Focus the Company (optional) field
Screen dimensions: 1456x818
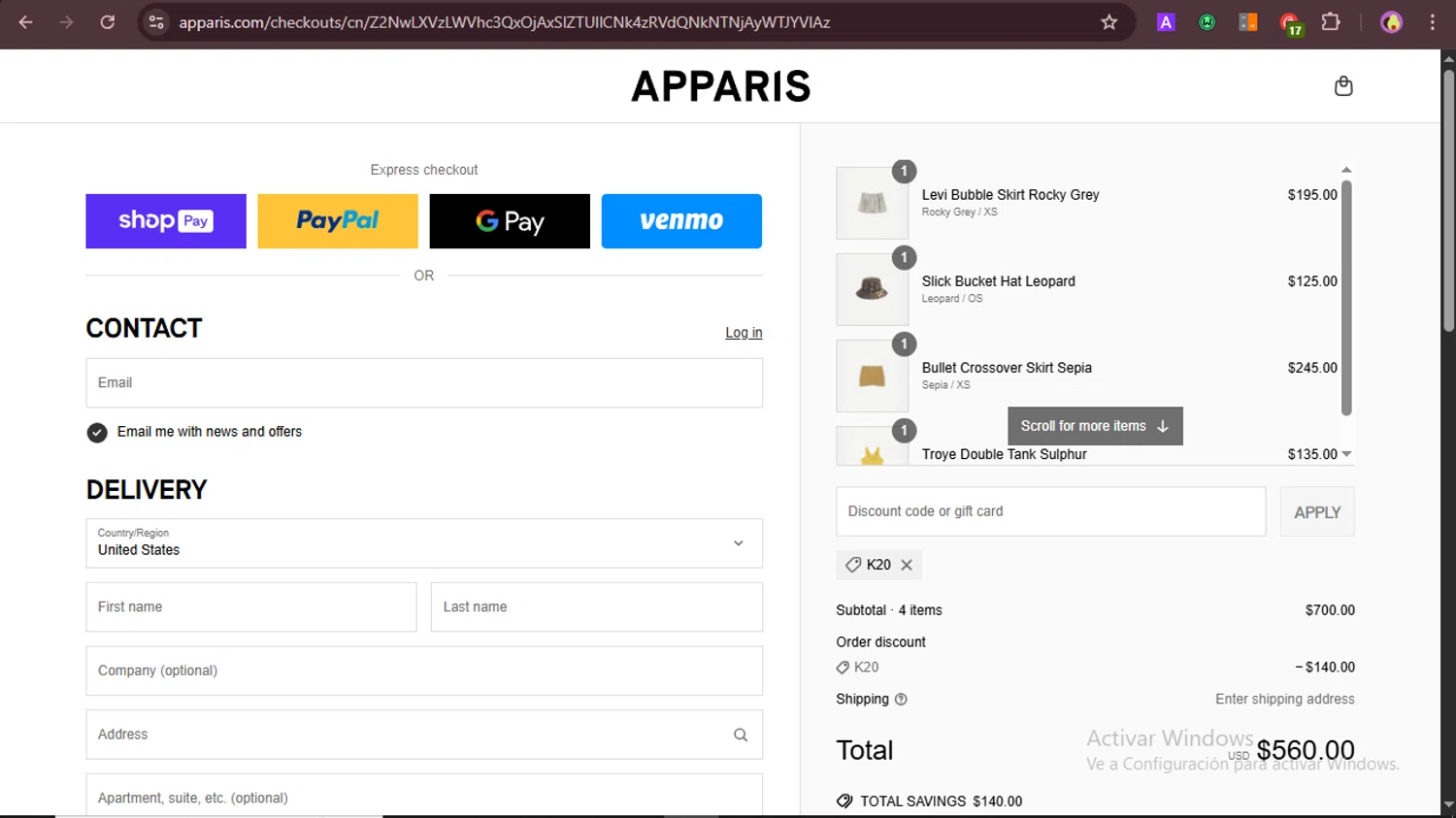[x=424, y=671]
